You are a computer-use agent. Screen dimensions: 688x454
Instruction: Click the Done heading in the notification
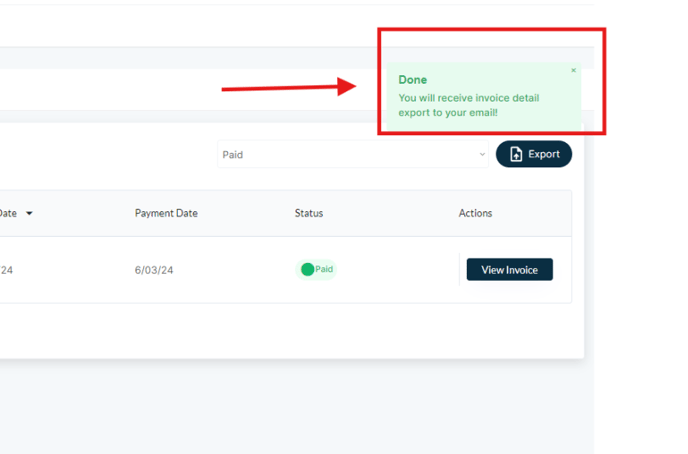pyautogui.click(x=412, y=80)
